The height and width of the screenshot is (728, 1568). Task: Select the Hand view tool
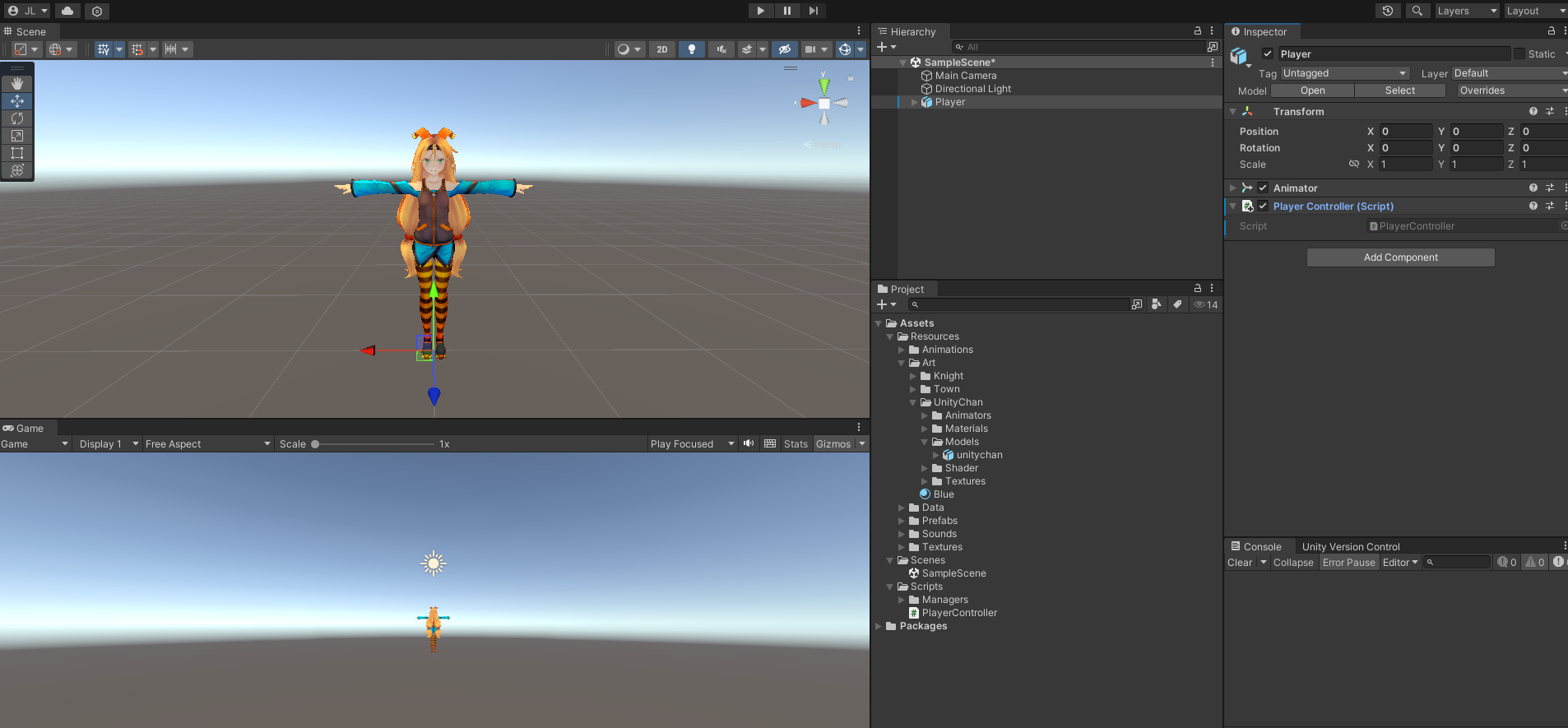(17, 84)
